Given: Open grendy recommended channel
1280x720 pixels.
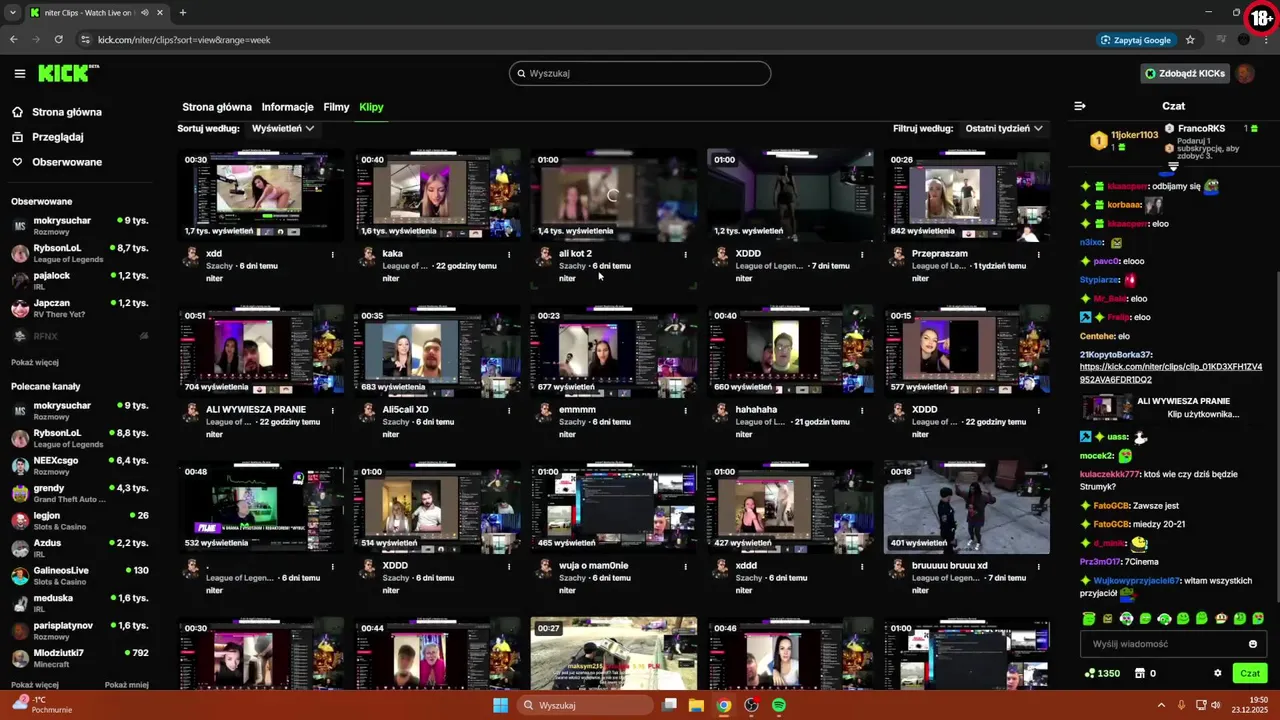Looking at the screenshot, I should pos(80,493).
